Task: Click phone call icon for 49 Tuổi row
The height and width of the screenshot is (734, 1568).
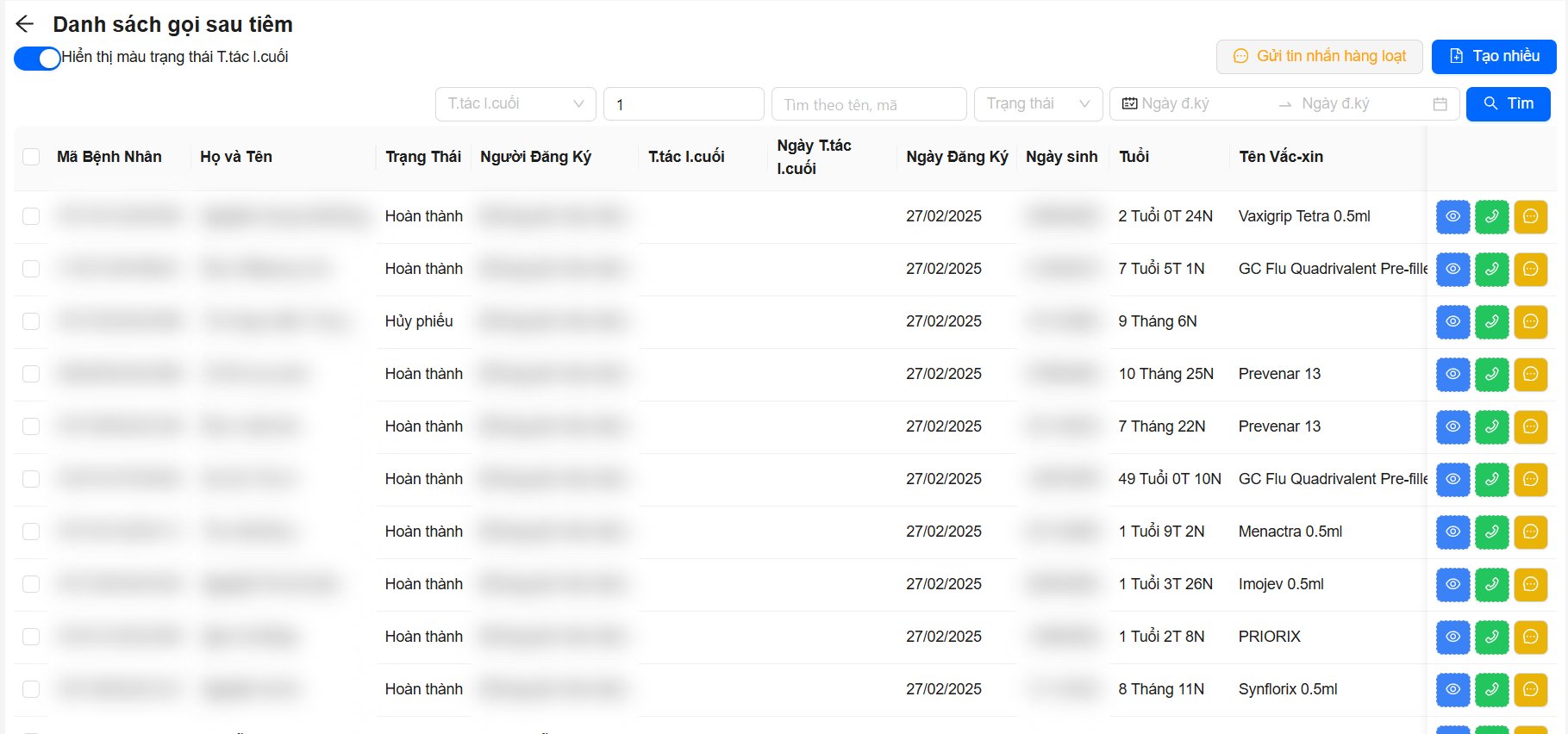Action: [1491, 480]
